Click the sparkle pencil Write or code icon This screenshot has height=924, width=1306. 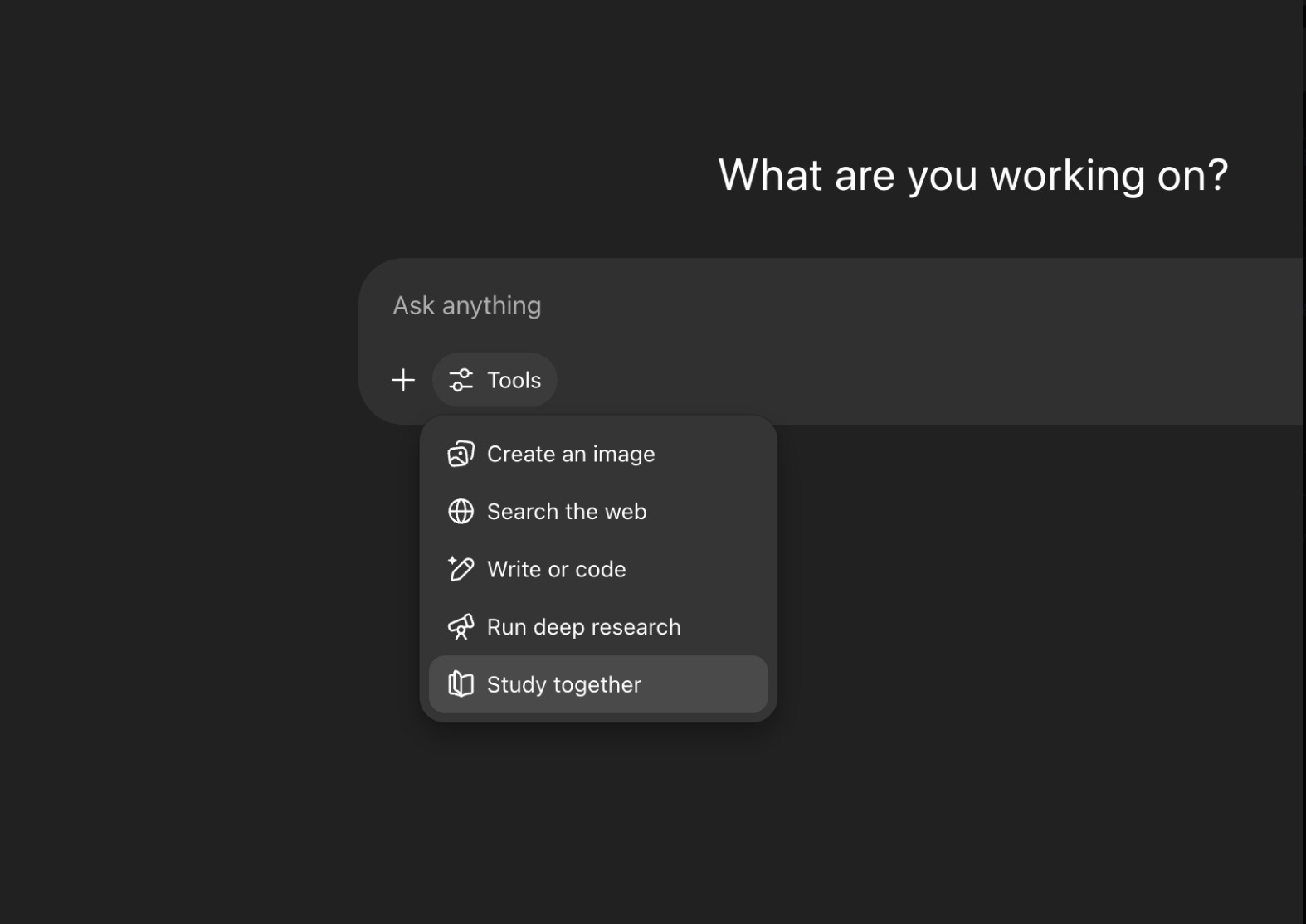461,569
